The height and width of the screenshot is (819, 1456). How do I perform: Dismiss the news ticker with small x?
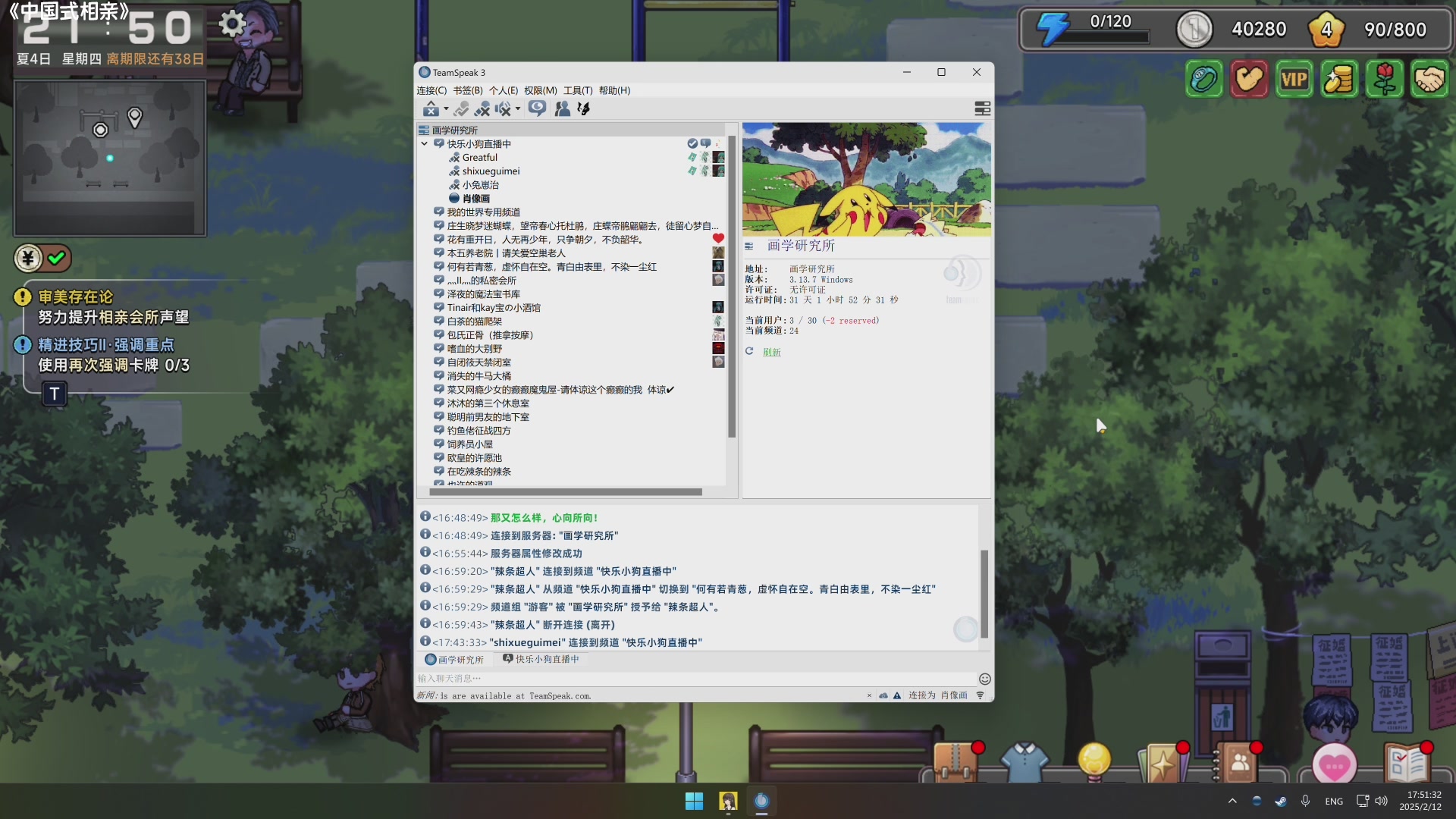(x=869, y=695)
